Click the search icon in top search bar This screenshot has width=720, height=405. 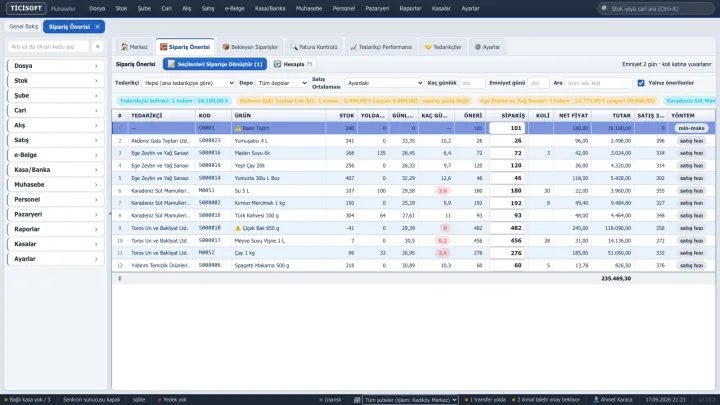coord(604,8)
